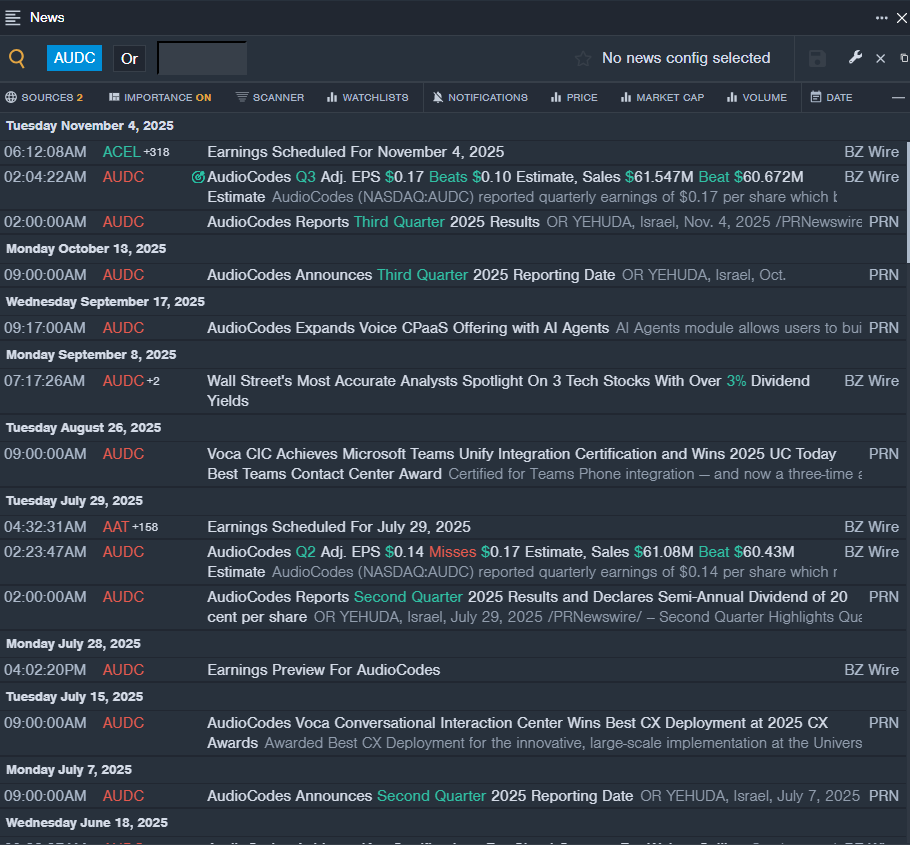910x845 pixels.
Task: Click the News panel list icon in title bar
Action: click(x=13, y=17)
